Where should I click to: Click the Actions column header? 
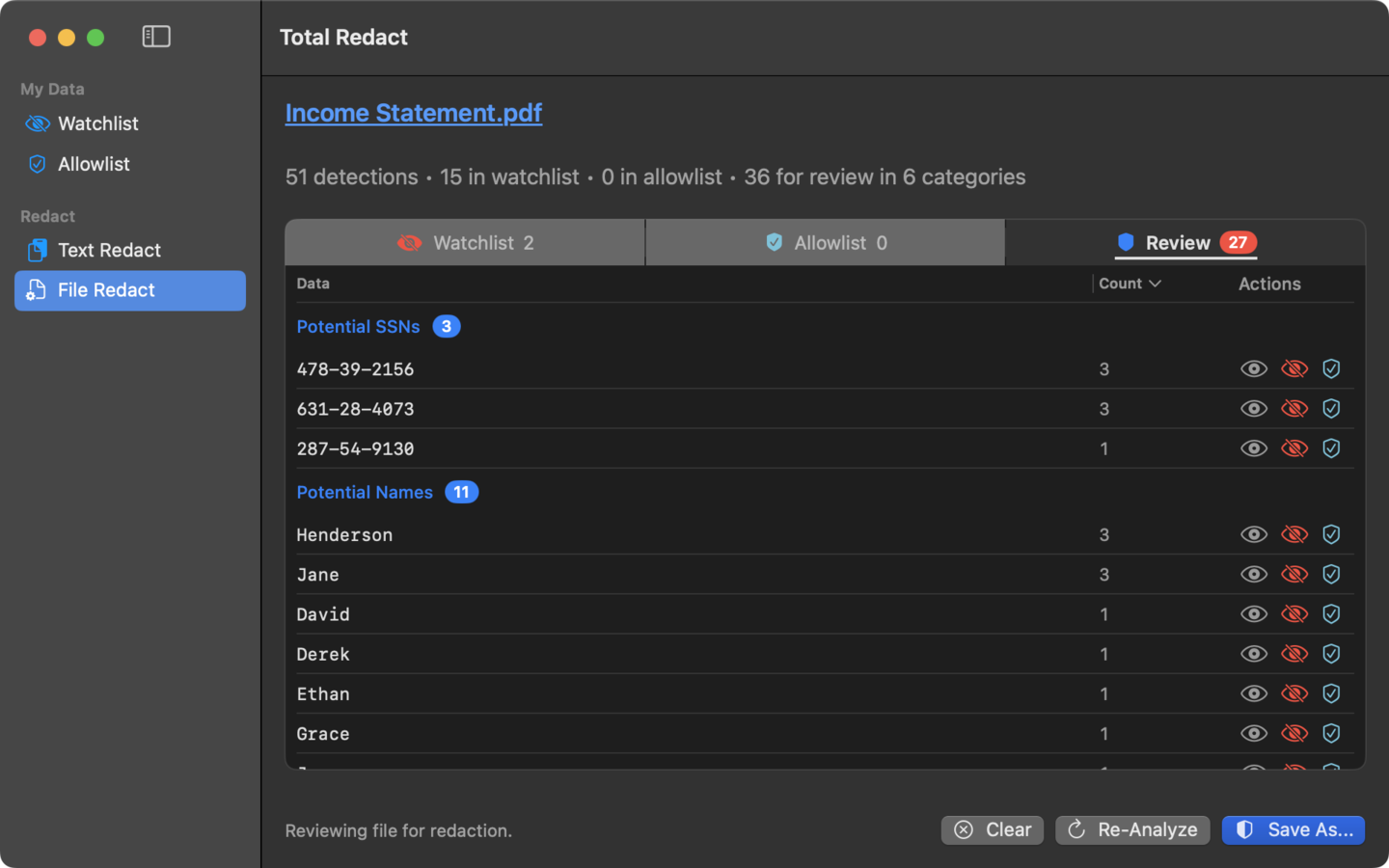pyautogui.click(x=1269, y=284)
